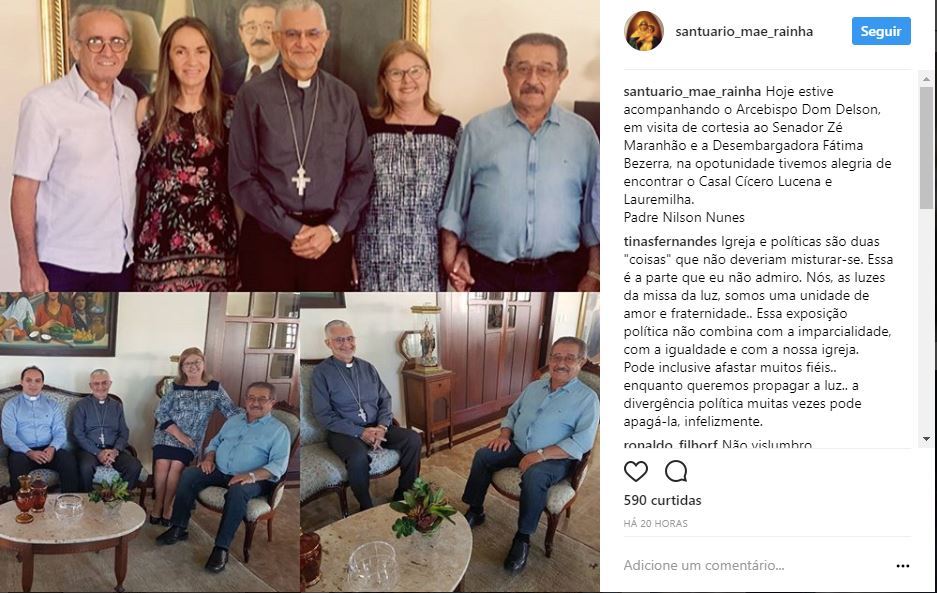
Task: Click the top group photo of five people
Action: tap(299, 145)
